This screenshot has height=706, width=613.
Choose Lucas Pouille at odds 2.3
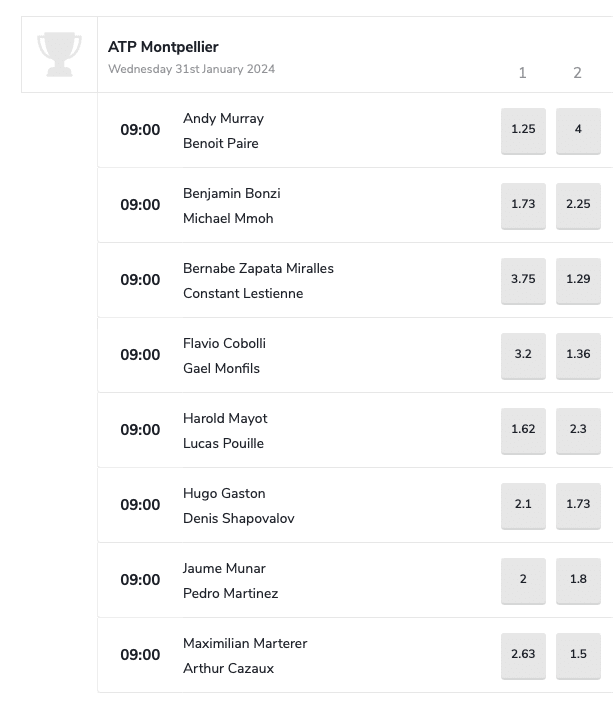[x=578, y=431]
